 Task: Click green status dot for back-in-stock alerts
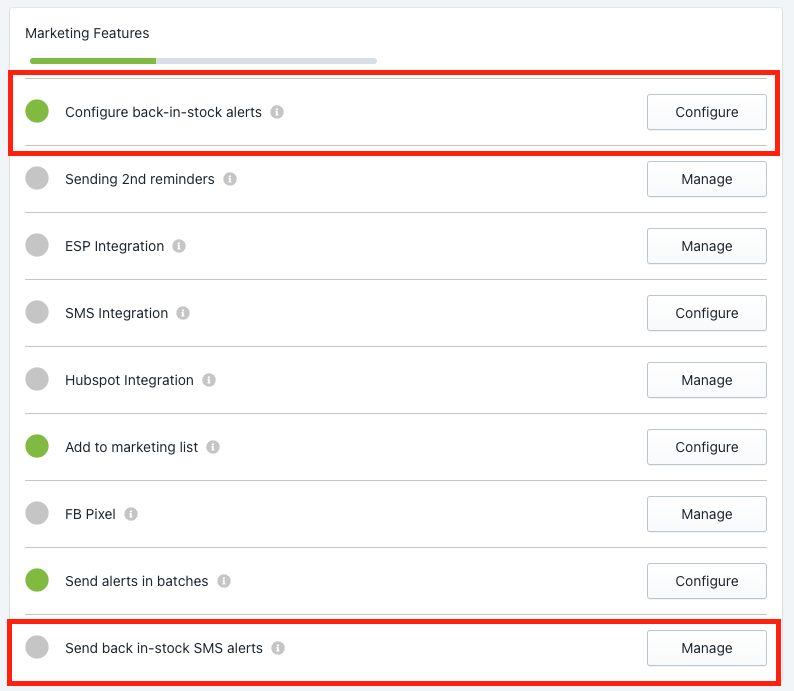point(37,111)
